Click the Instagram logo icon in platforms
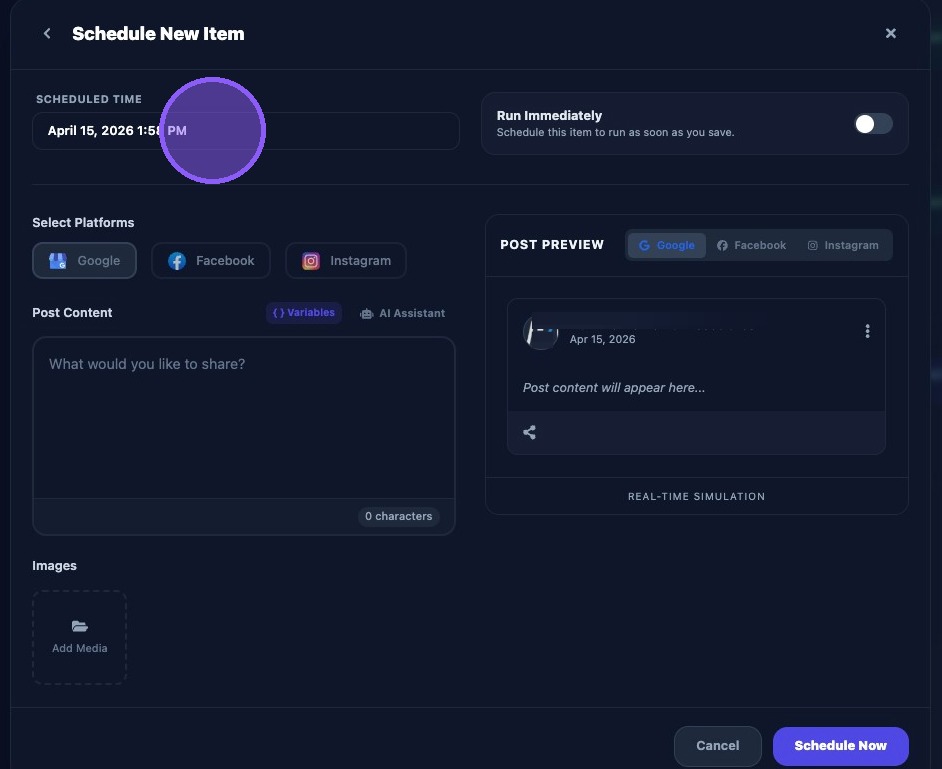The height and width of the screenshot is (769, 942). [311, 261]
